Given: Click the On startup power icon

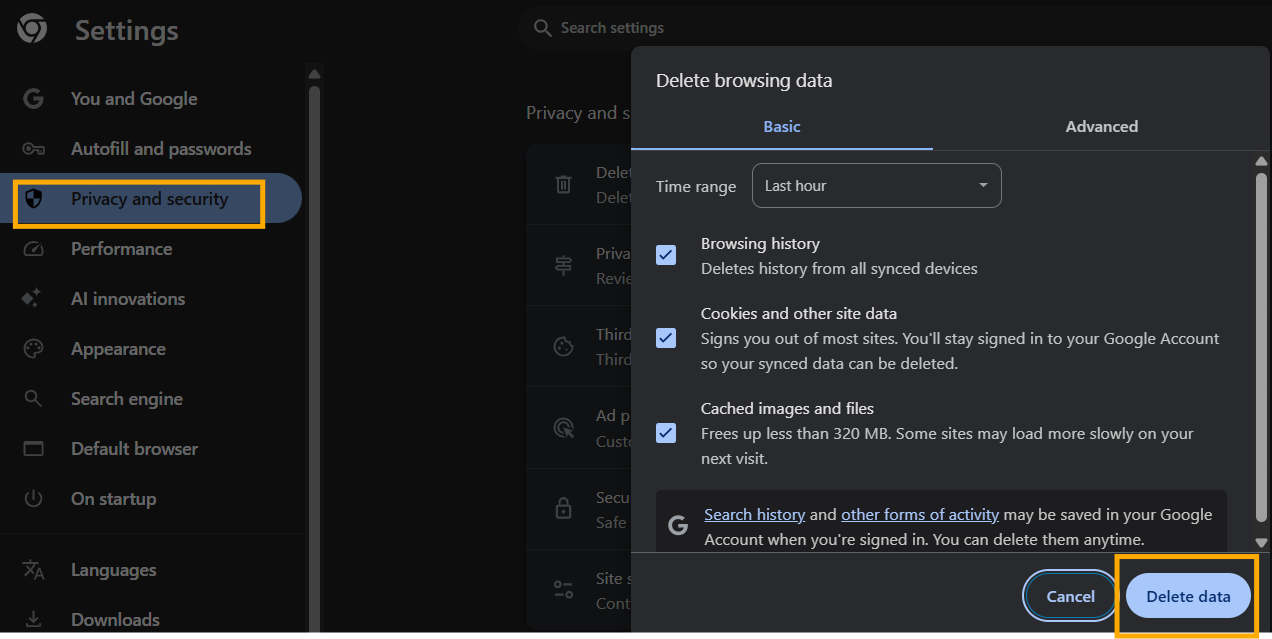Looking at the screenshot, I should (33, 499).
